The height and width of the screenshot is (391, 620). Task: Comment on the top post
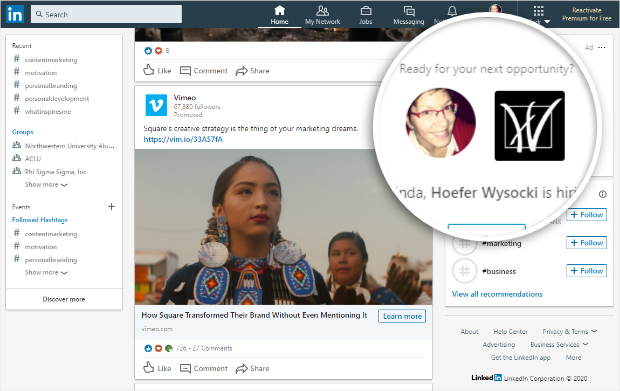click(x=204, y=70)
